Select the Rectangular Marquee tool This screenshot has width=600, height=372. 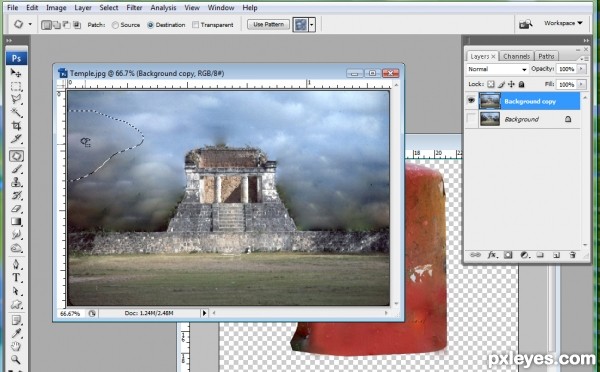tap(16, 86)
